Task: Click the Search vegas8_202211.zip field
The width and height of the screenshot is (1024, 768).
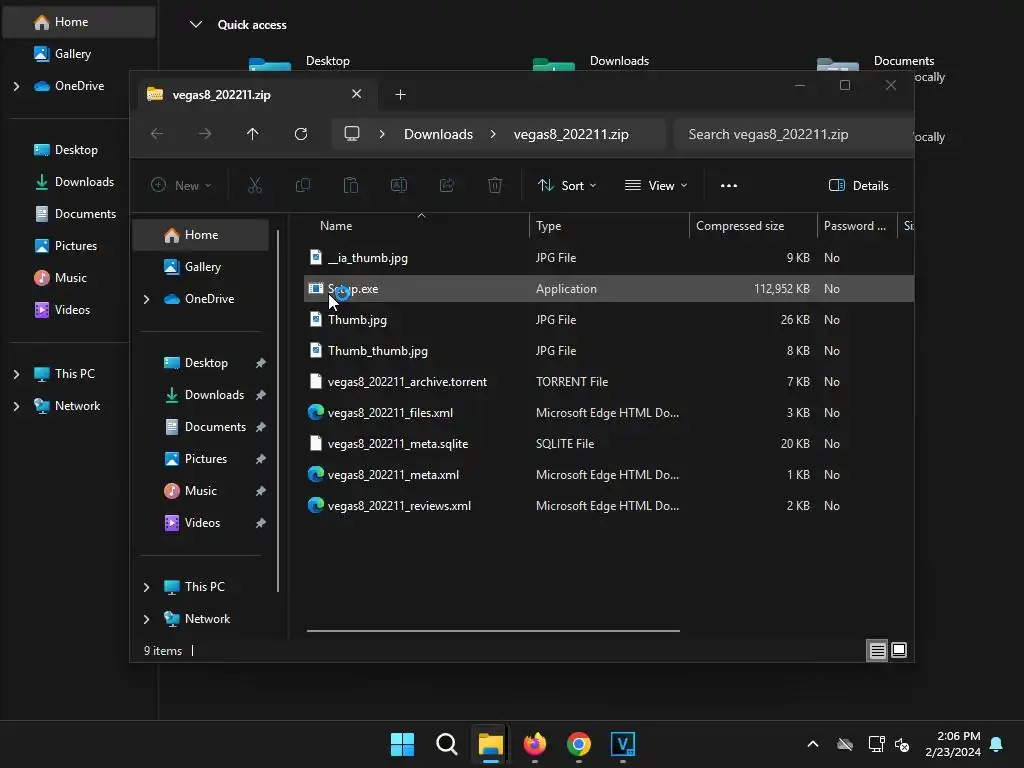Action: click(793, 134)
